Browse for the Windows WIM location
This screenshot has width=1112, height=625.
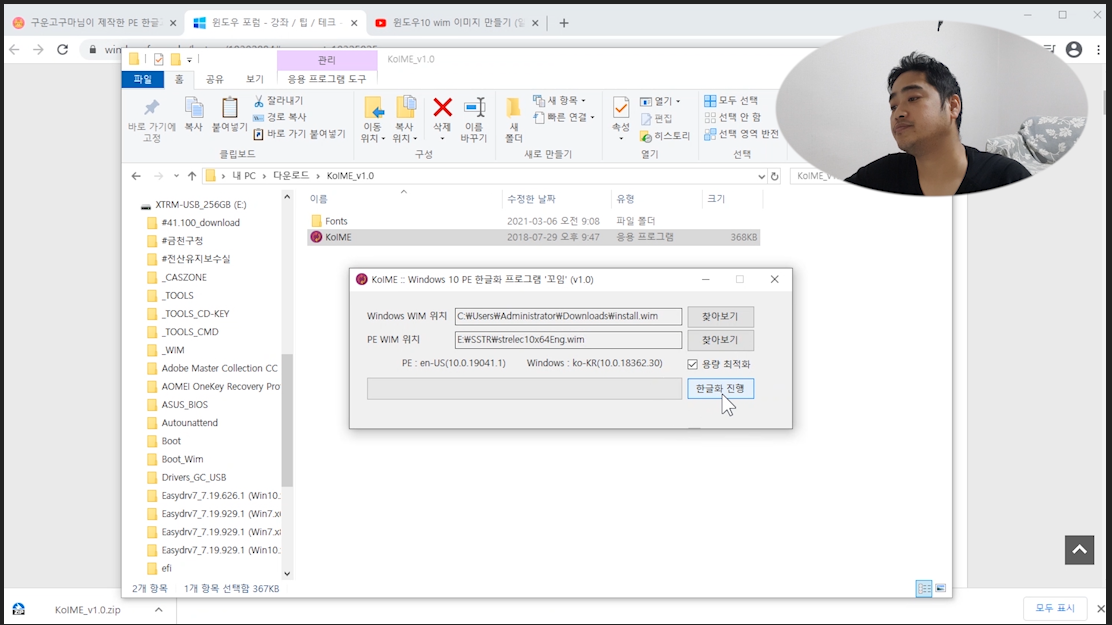tap(720, 316)
